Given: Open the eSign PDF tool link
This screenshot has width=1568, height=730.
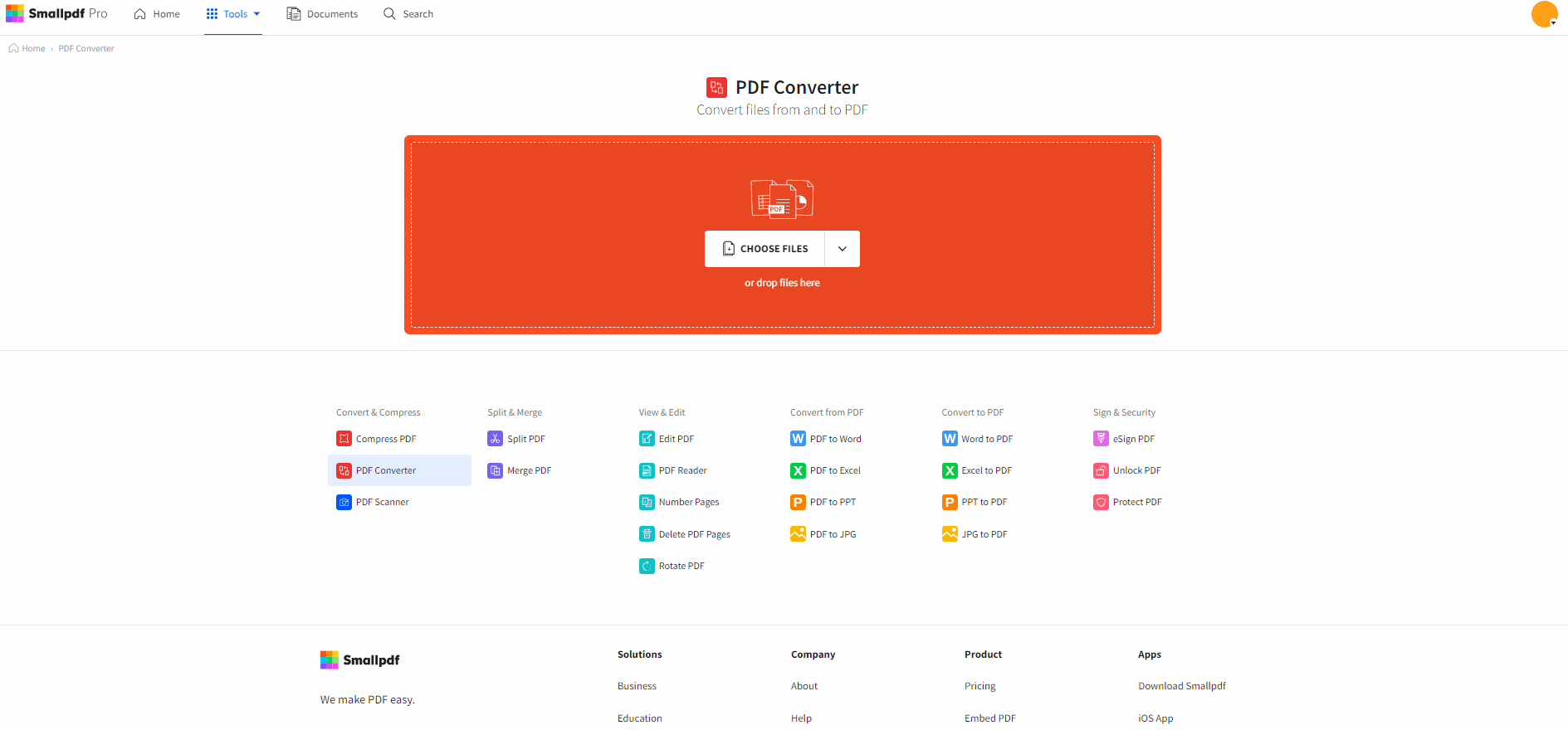Looking at the screenshot, I should [x=1134, y=439].
